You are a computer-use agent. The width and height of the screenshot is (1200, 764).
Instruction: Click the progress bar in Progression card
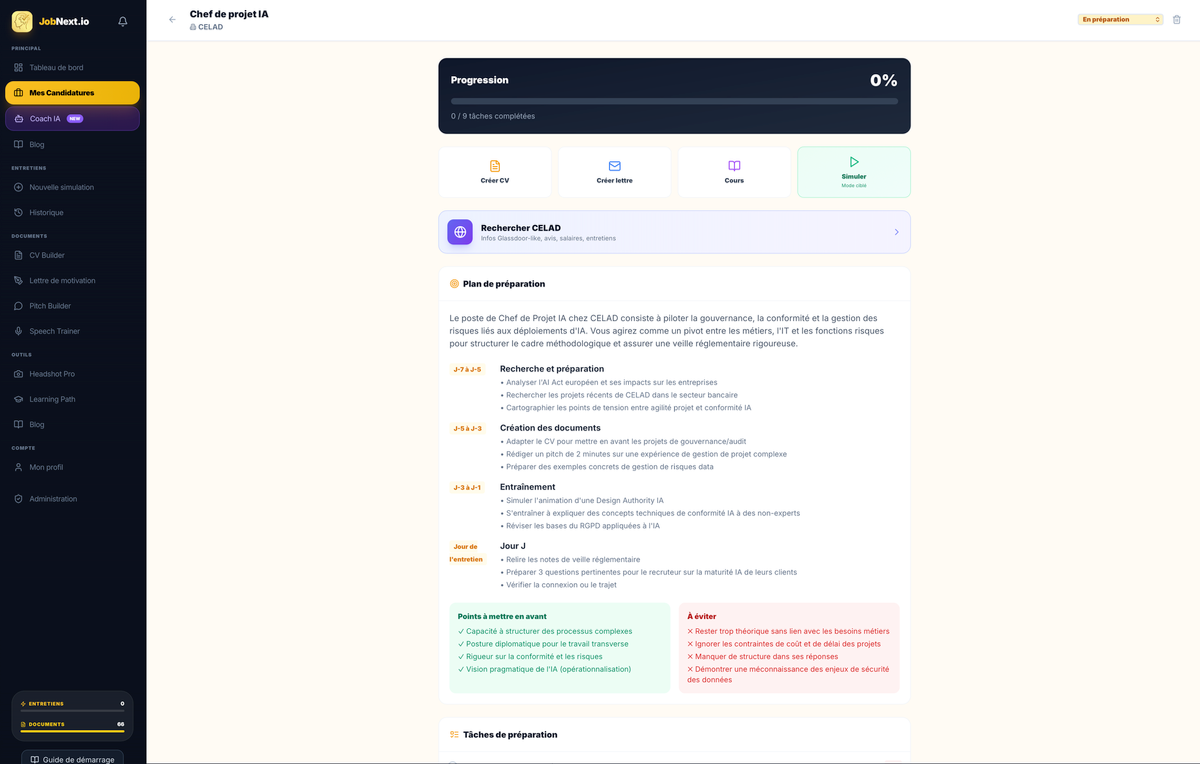point(674,101)
